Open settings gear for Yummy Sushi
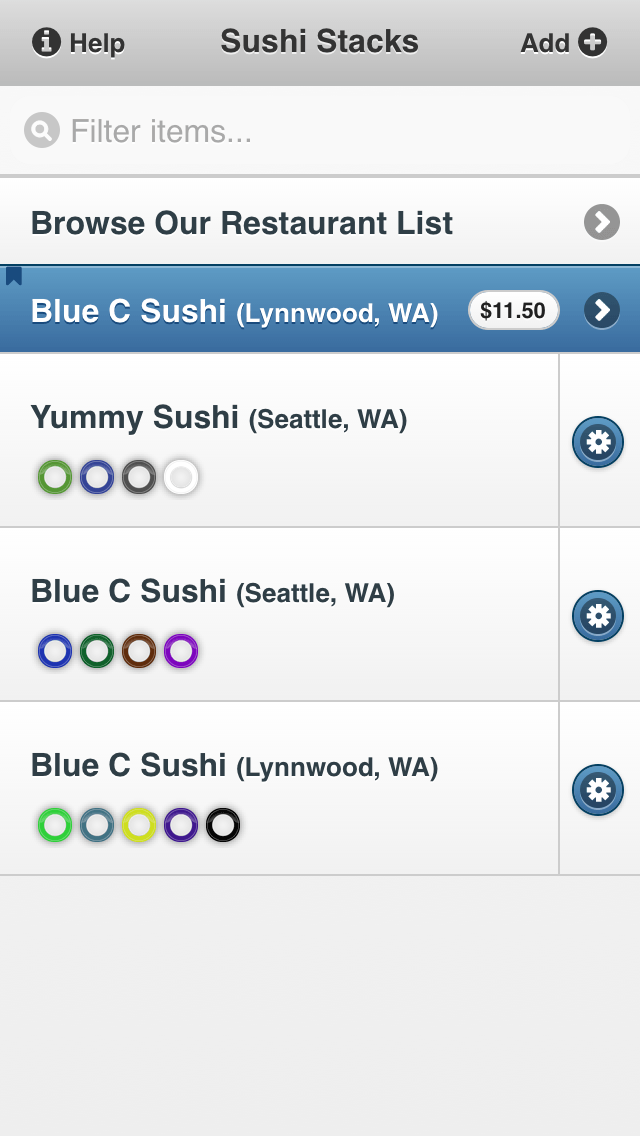Screen dimensions: 640x1136 tap(598, 442)
